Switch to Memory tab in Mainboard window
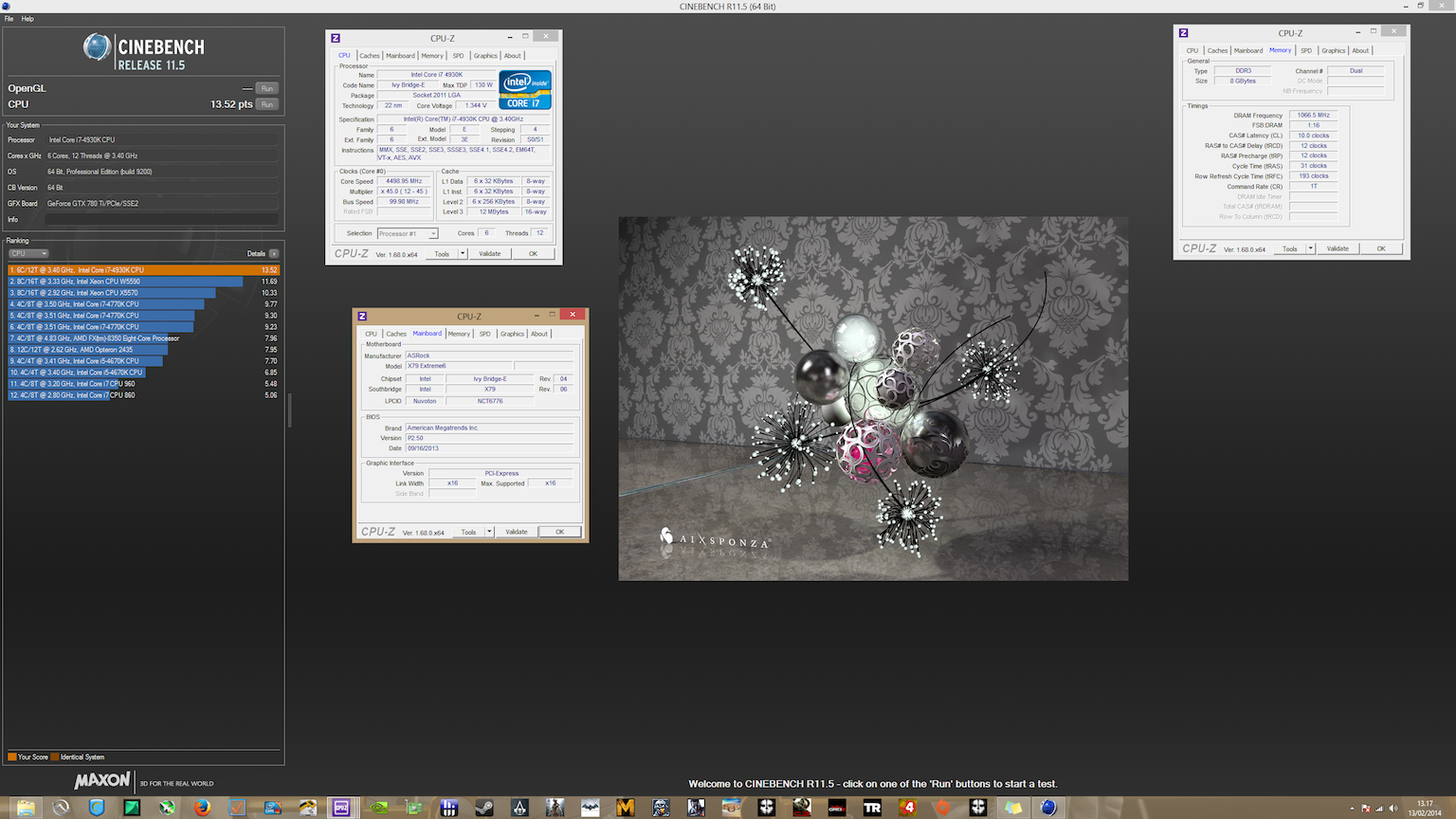 (459, 334)
